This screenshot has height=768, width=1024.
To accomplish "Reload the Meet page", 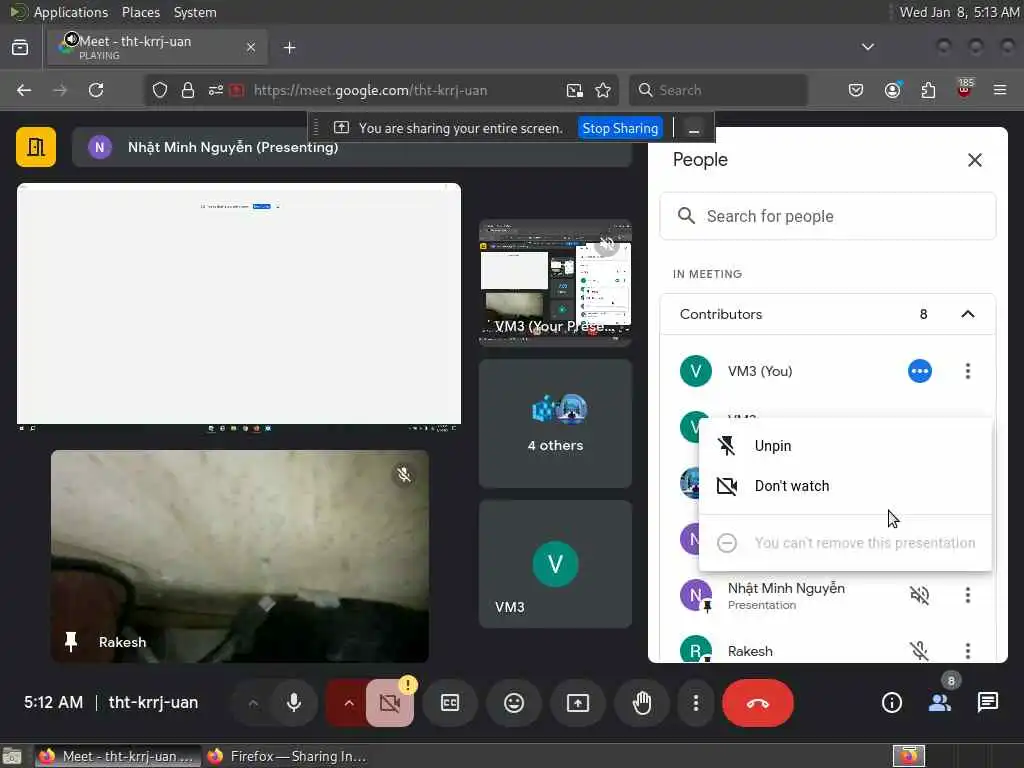I will pyautogui.click(x=96, y=90).
